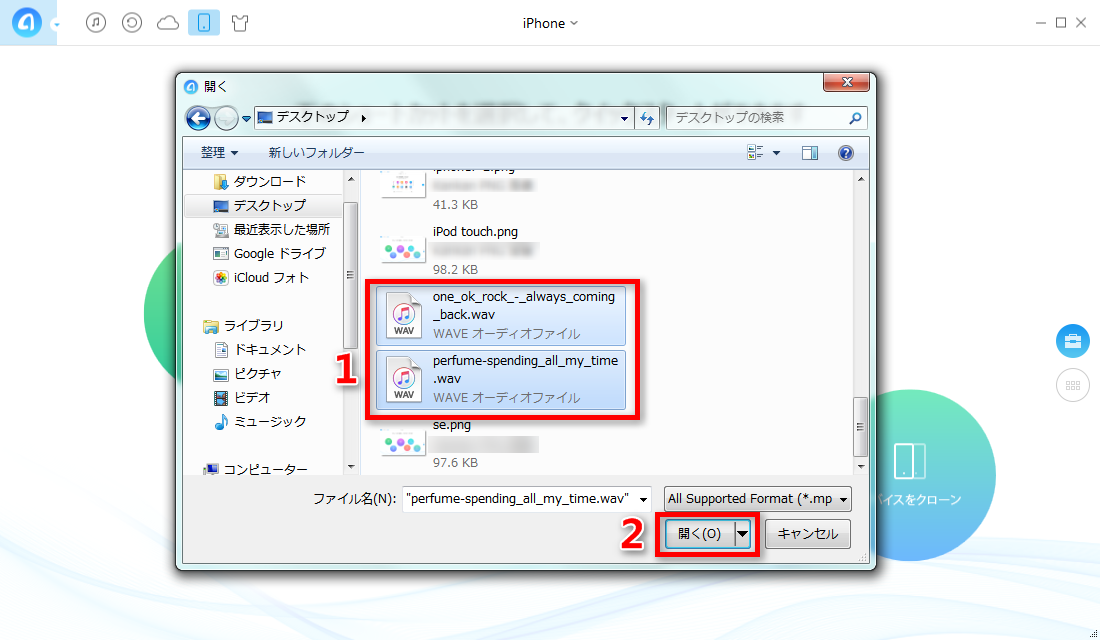Select the 41.3 KB png thumbnail
This screenshot has width=1100, height=640.
(x=403, y=185)
